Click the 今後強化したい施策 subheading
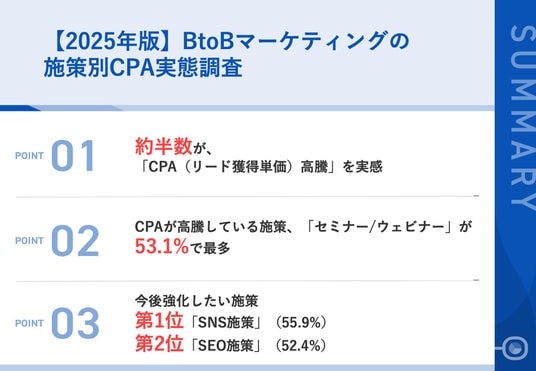Viewport: 536px width, 371px height. click(x=197, y=301)
